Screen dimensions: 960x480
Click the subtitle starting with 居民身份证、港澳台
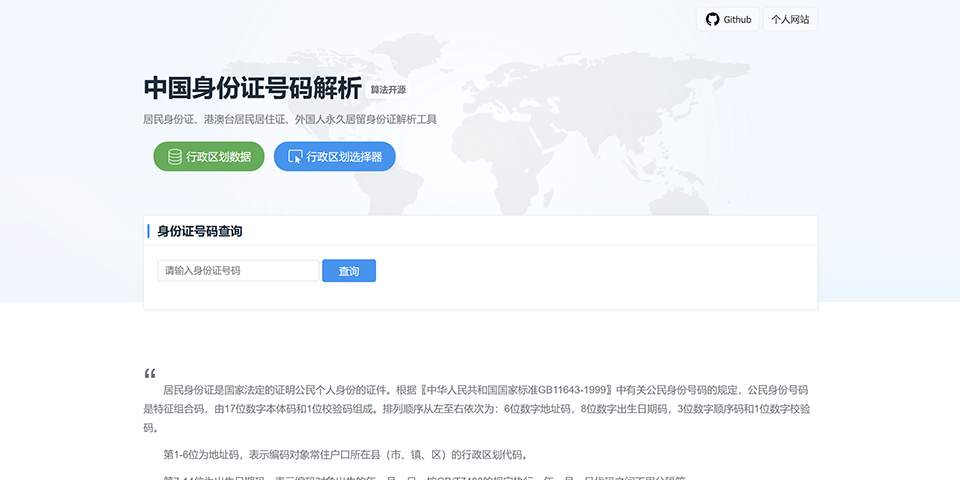[x=290, y=119]
